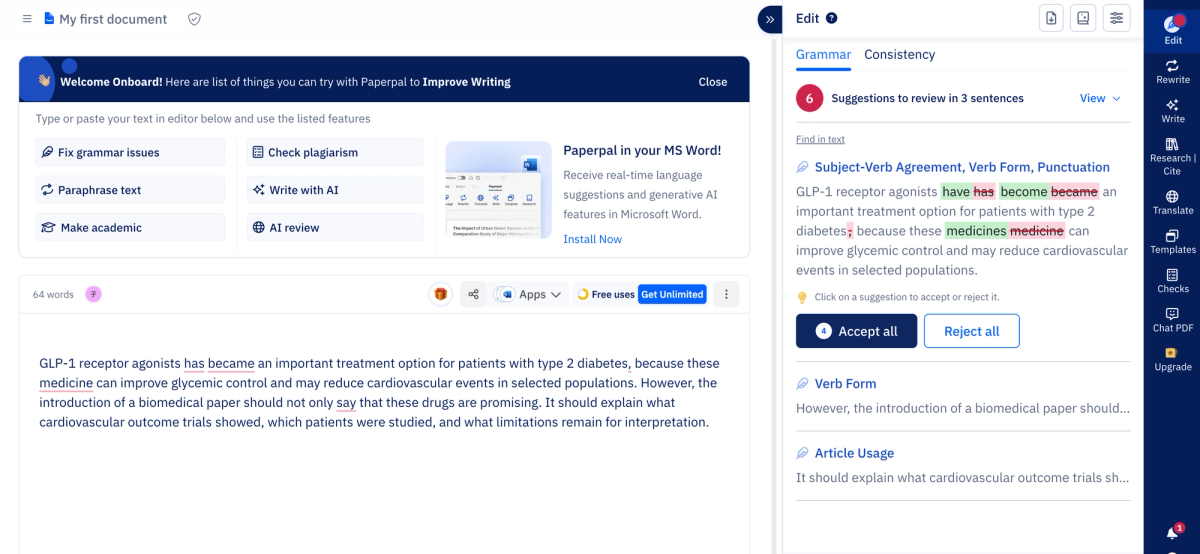Select AI review
This screenshot has width=1200, height=554.
[335, 227]
